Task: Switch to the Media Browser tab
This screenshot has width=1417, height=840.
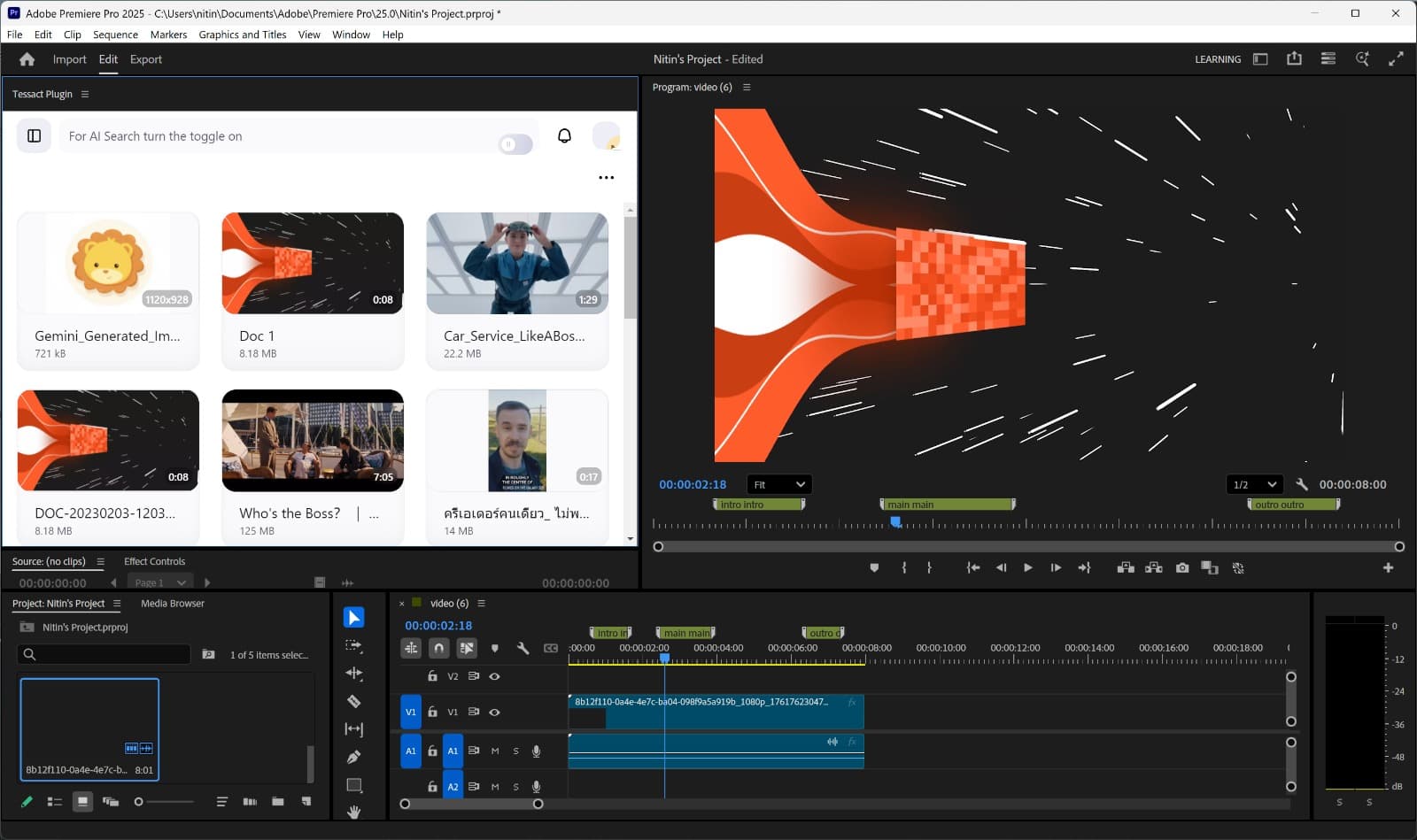Action: tap(172, 604)
